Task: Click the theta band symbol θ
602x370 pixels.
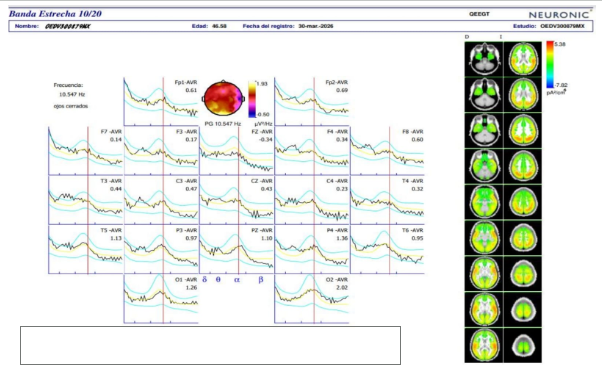Action: [x=218, y=279]
